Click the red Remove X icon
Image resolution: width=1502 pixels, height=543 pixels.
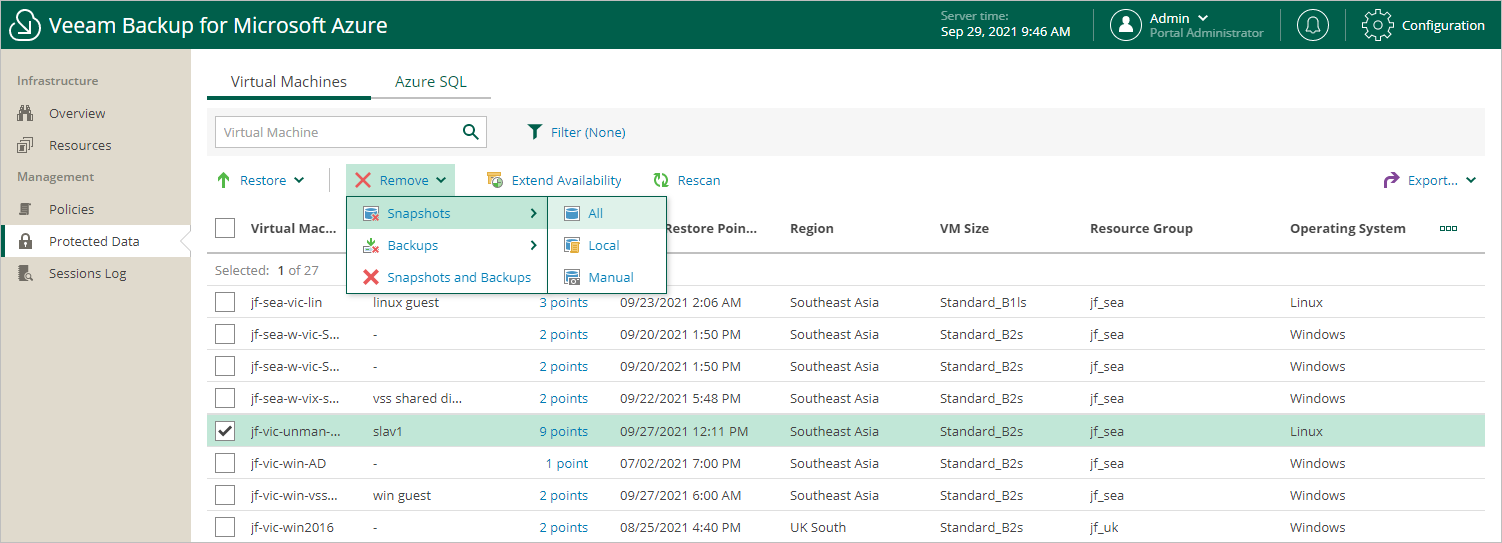(363, 181)
